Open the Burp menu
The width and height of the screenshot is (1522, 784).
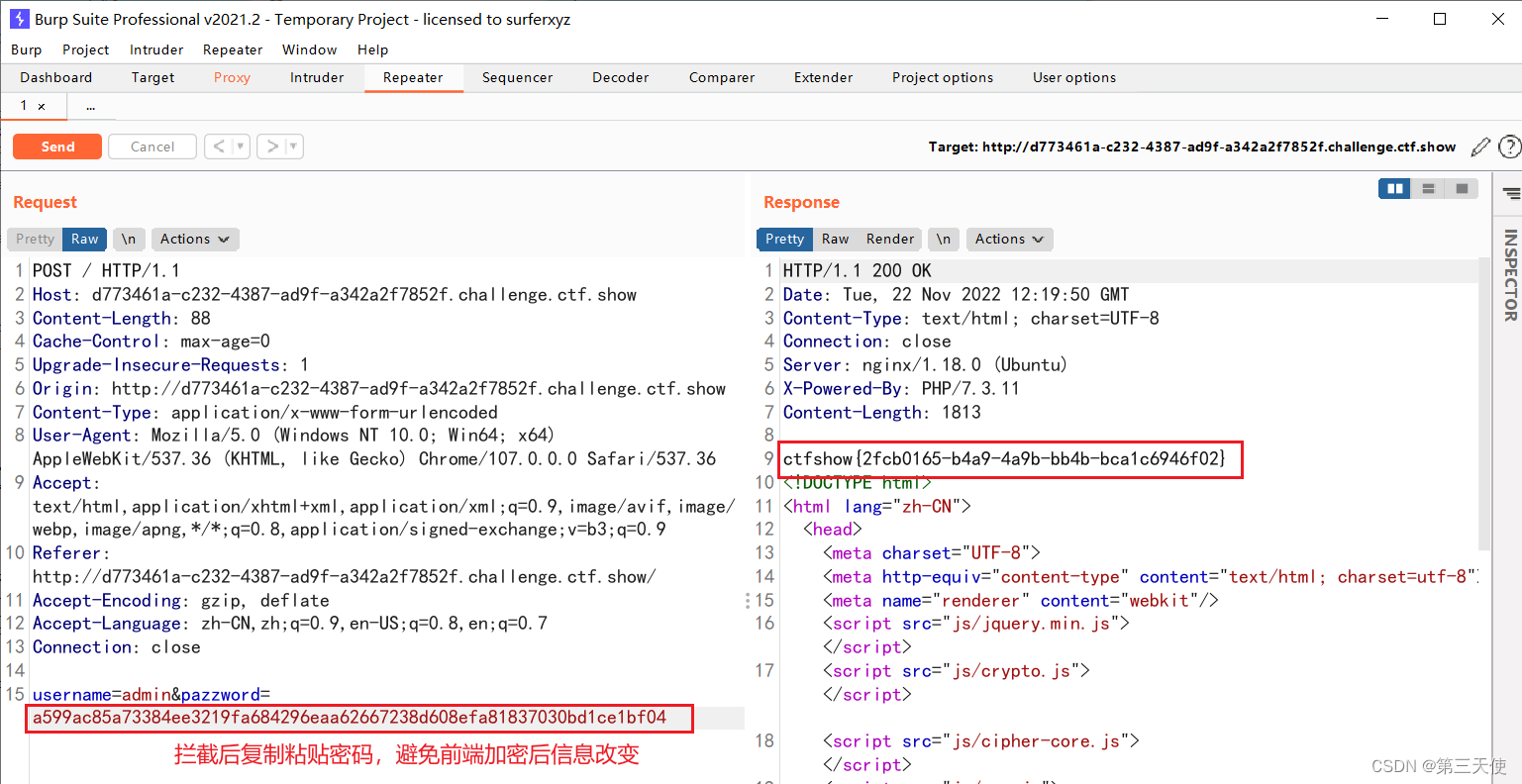tap(27, 49)
